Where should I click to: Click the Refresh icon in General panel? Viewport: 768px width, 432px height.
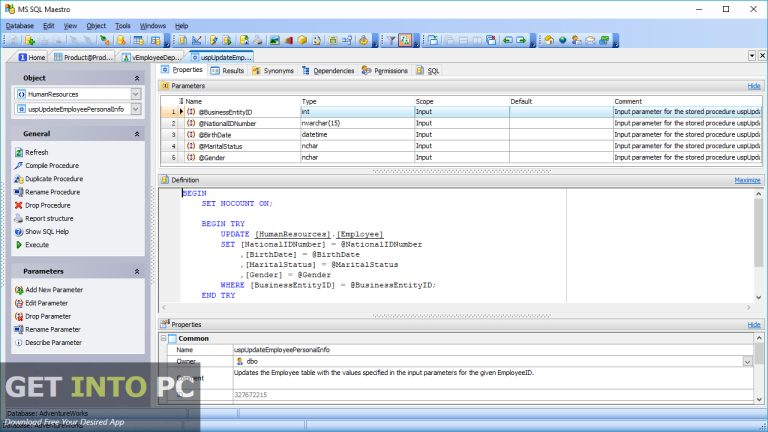coord(18,152)
